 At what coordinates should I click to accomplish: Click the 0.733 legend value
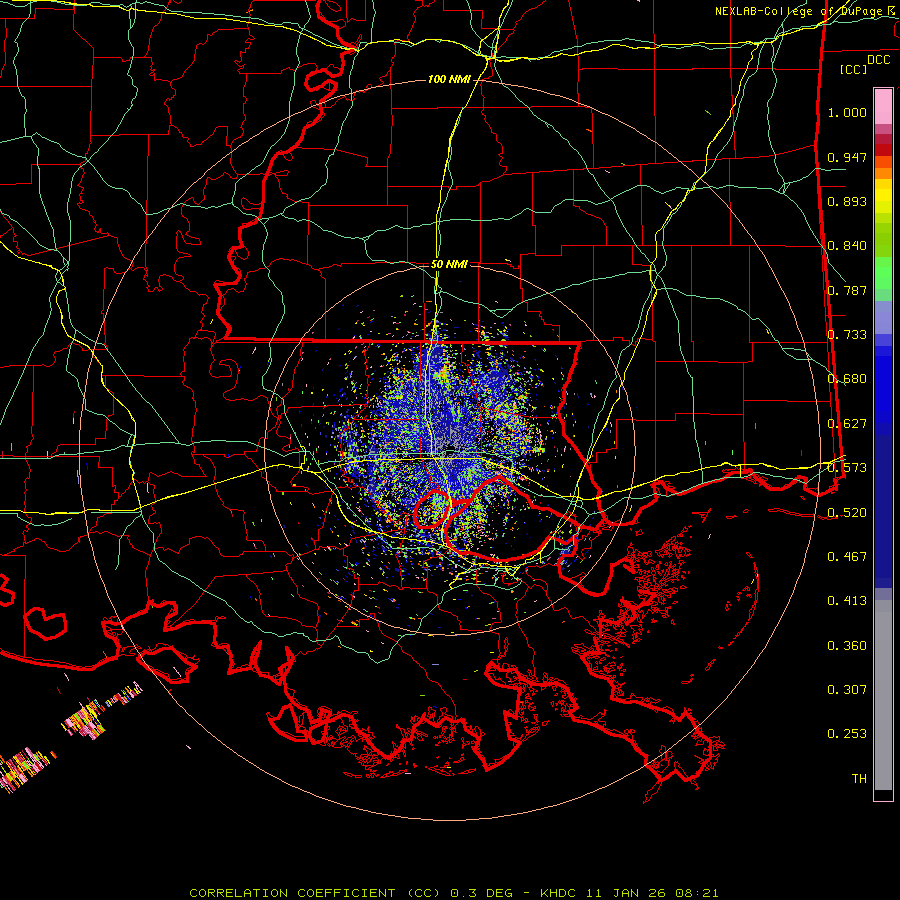[847, 335]
